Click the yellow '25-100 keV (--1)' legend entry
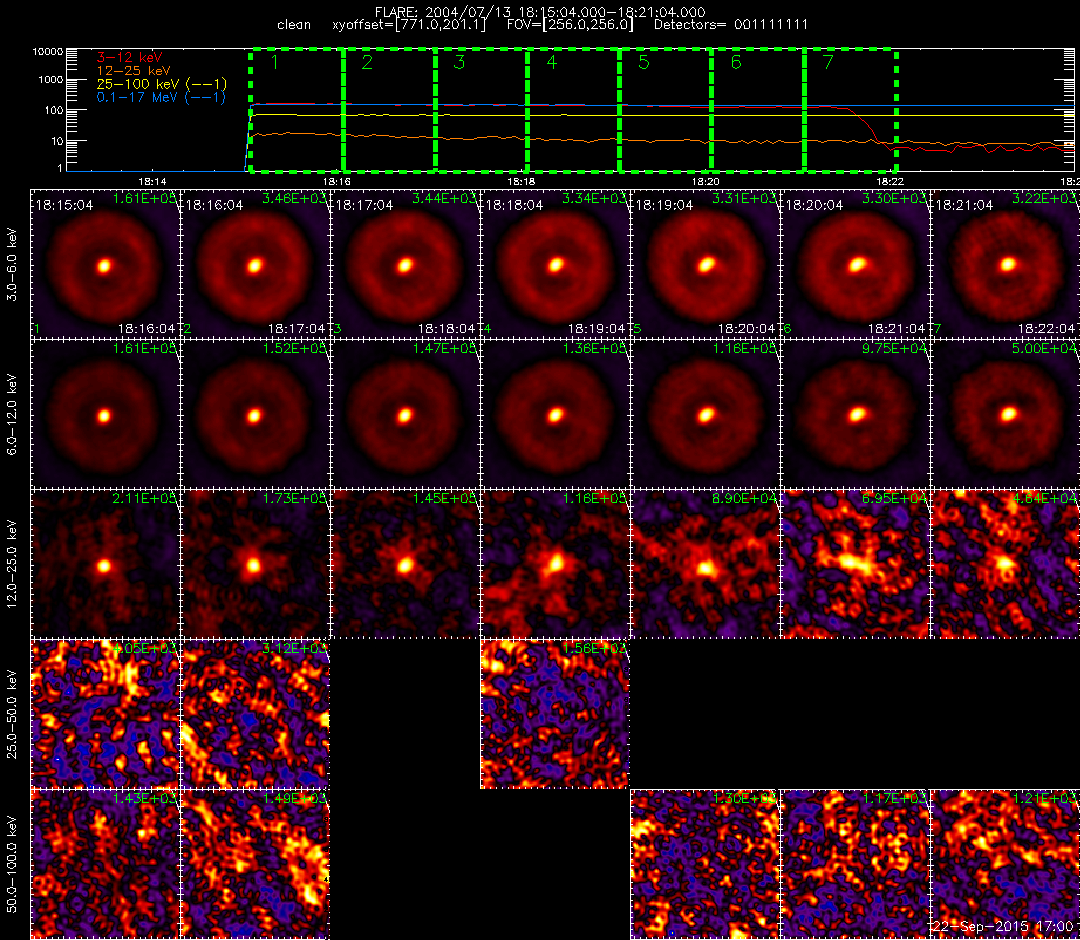 pos(161,83)
